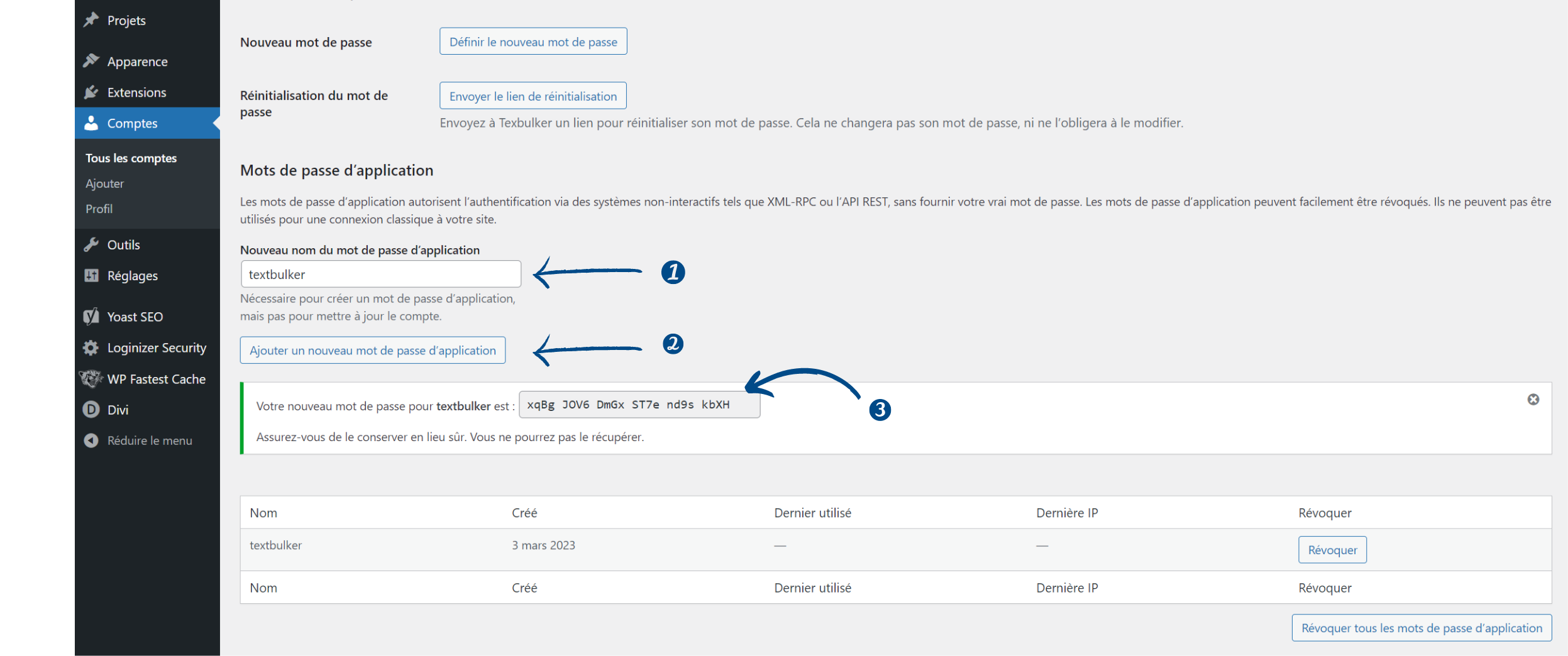Open the Profil page
1568x656 pixels.
(x=99, y=209)
